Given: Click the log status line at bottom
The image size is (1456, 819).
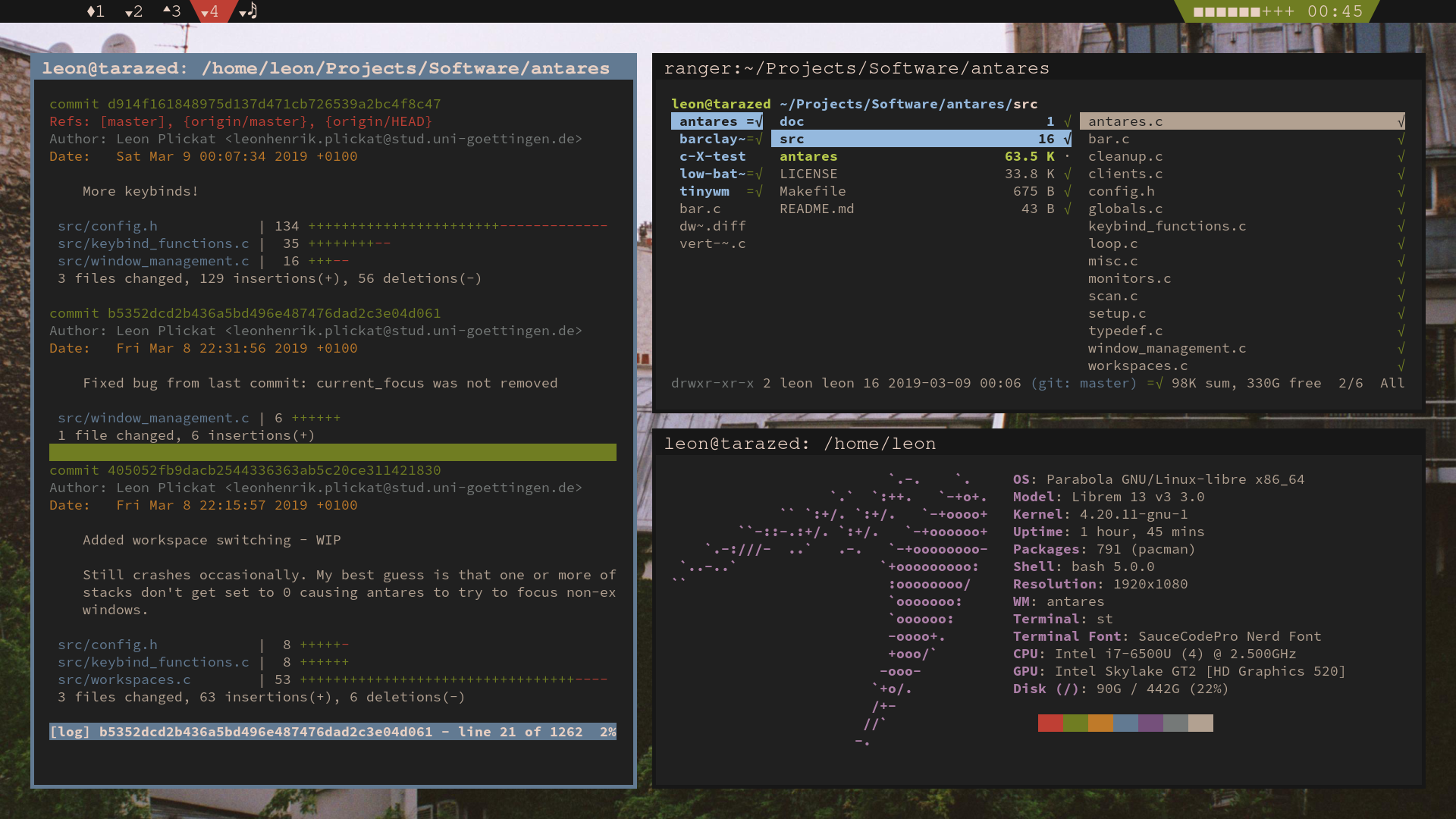Looking at the screenshot, I should tap(332, 732).
